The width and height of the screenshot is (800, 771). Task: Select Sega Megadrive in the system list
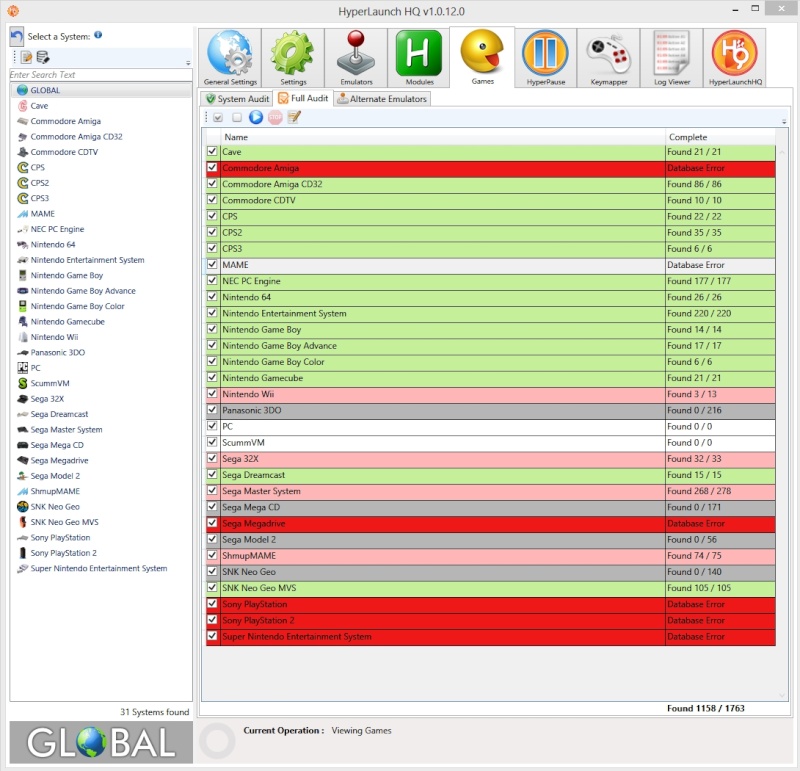[59, 461]
